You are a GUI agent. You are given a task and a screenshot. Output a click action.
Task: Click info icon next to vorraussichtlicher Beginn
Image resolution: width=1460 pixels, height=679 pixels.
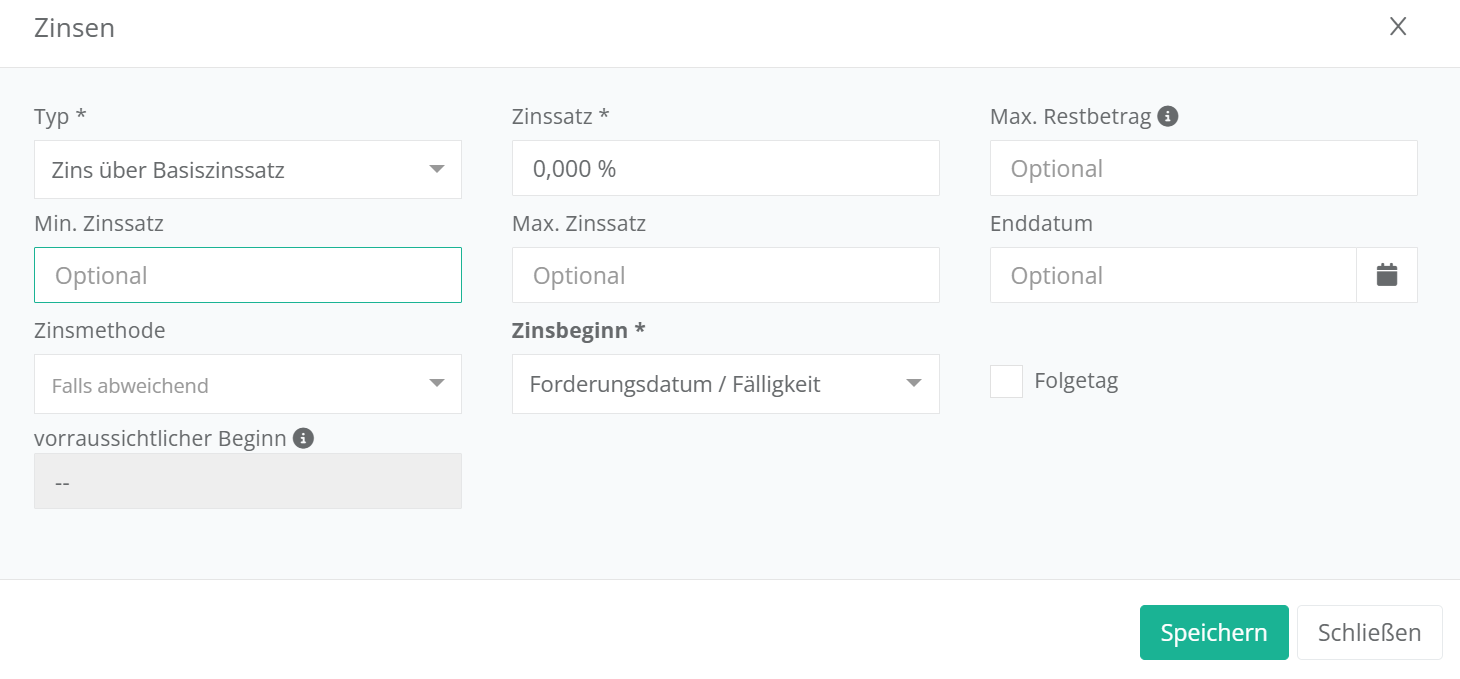[x=303, y=438]
